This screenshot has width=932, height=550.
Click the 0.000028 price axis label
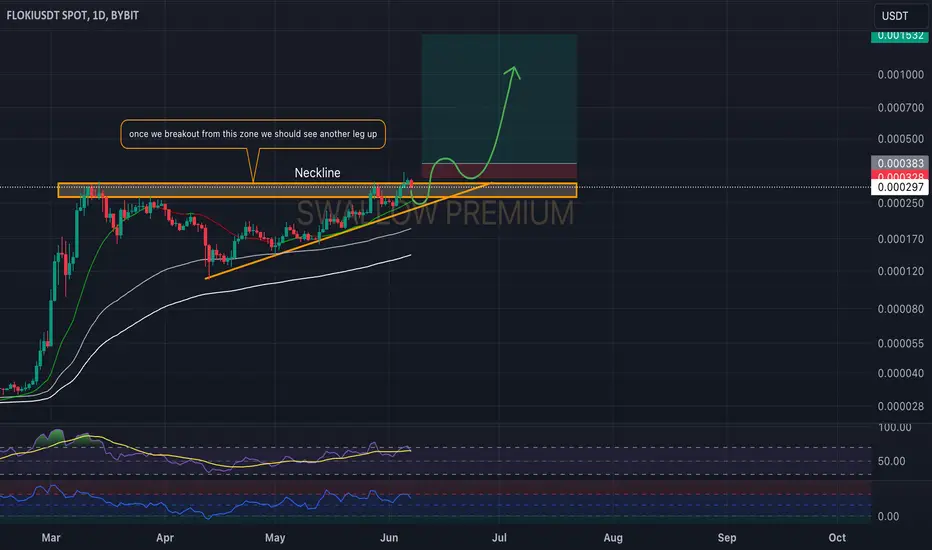click(x=900, y=407)
